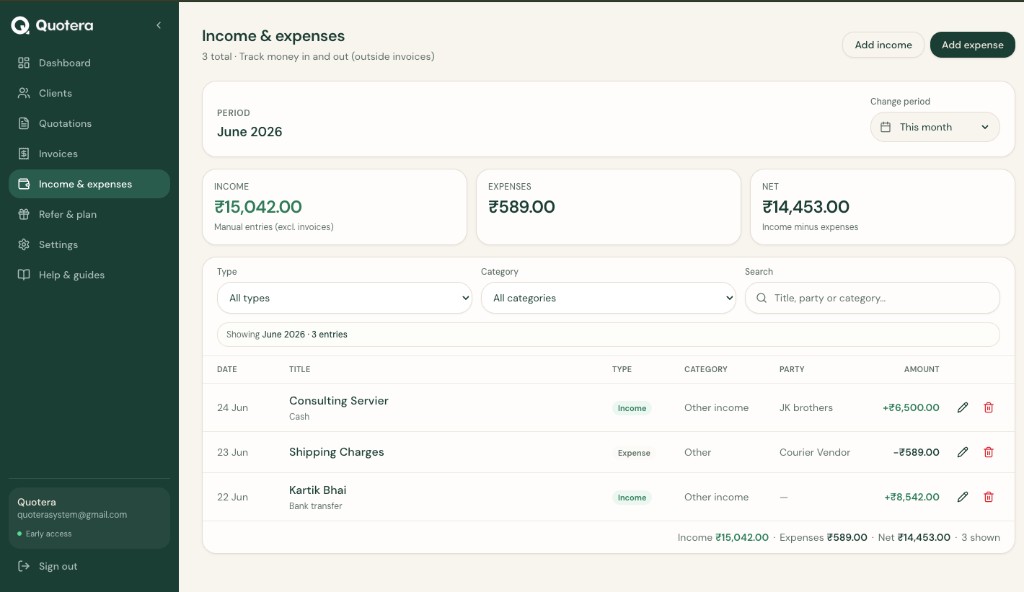This screenshot has width=1024, height=592.
Task: Click the Kartik Bhai title
Action: [317, 490]
